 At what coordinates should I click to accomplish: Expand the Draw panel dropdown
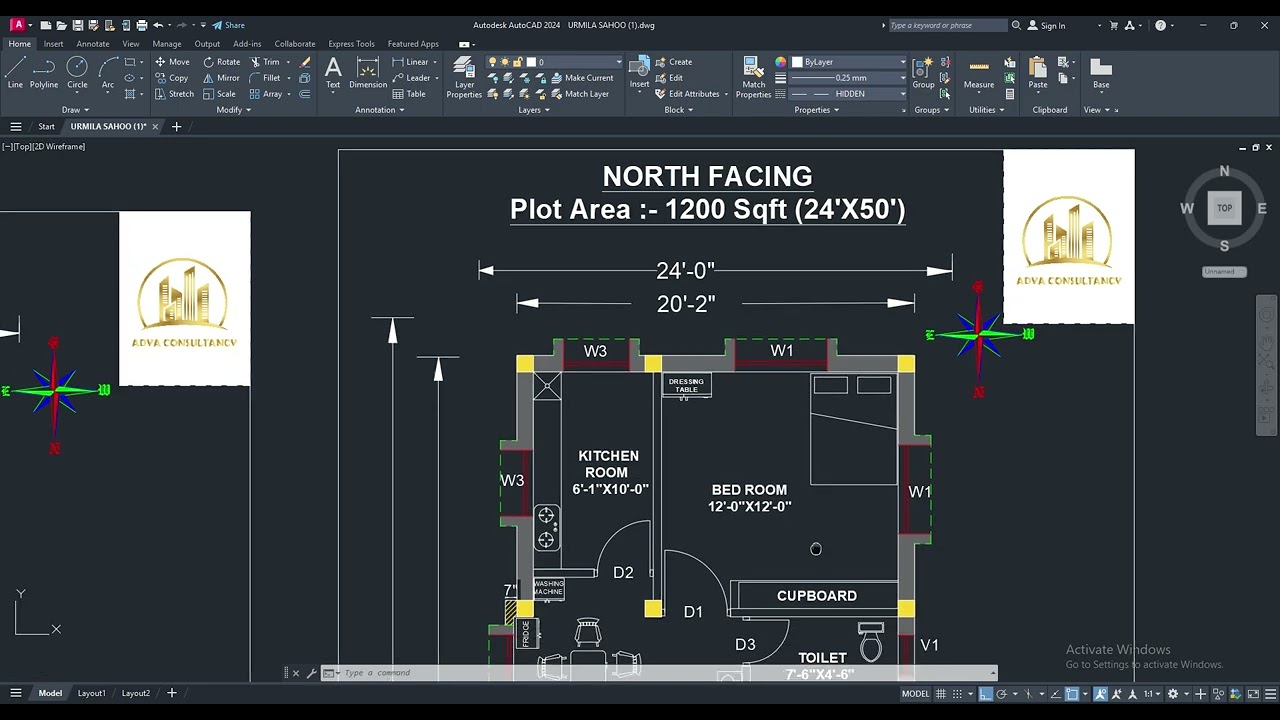(75, 110)
